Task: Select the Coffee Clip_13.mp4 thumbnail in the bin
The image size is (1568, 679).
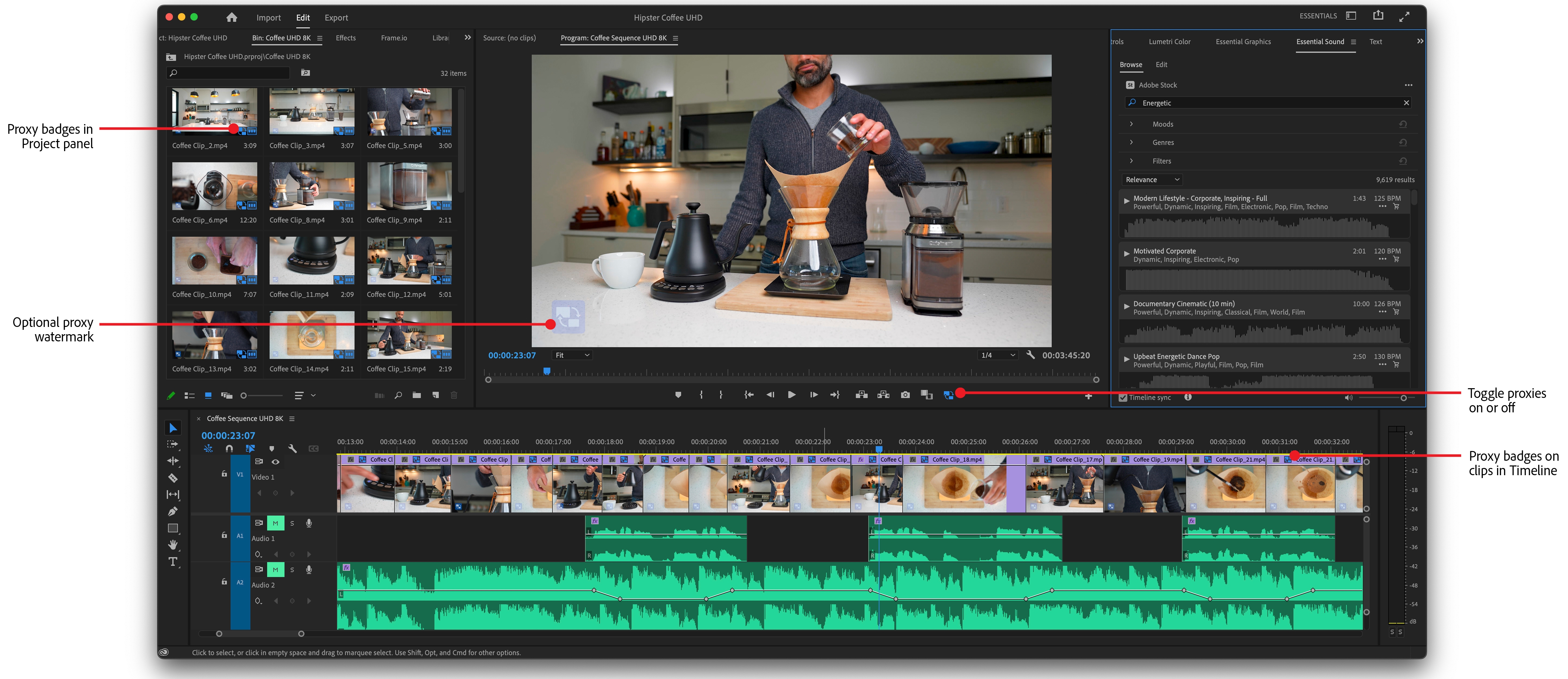Action: 214,335
